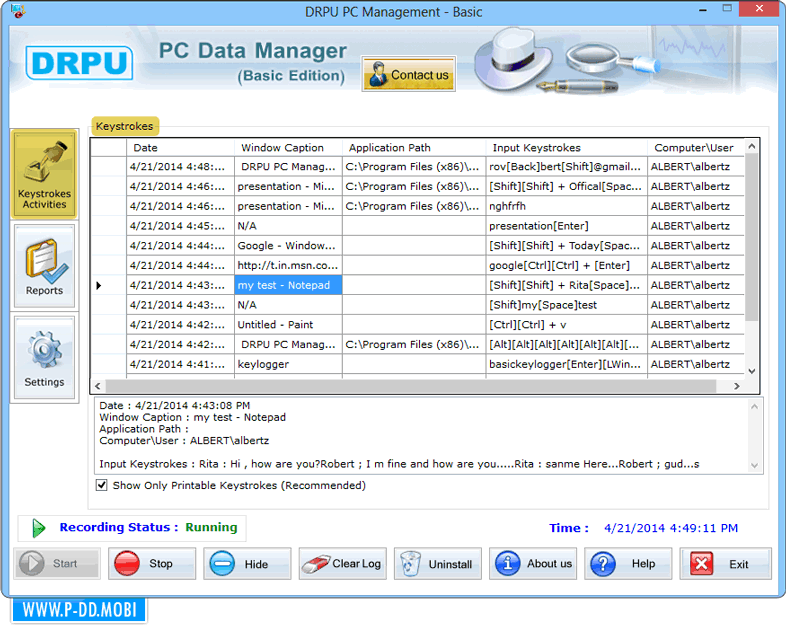This screenshot has height=626, width=786.
Task: Click the time display 4:49:11 PM
Action: tap(671, 528)
